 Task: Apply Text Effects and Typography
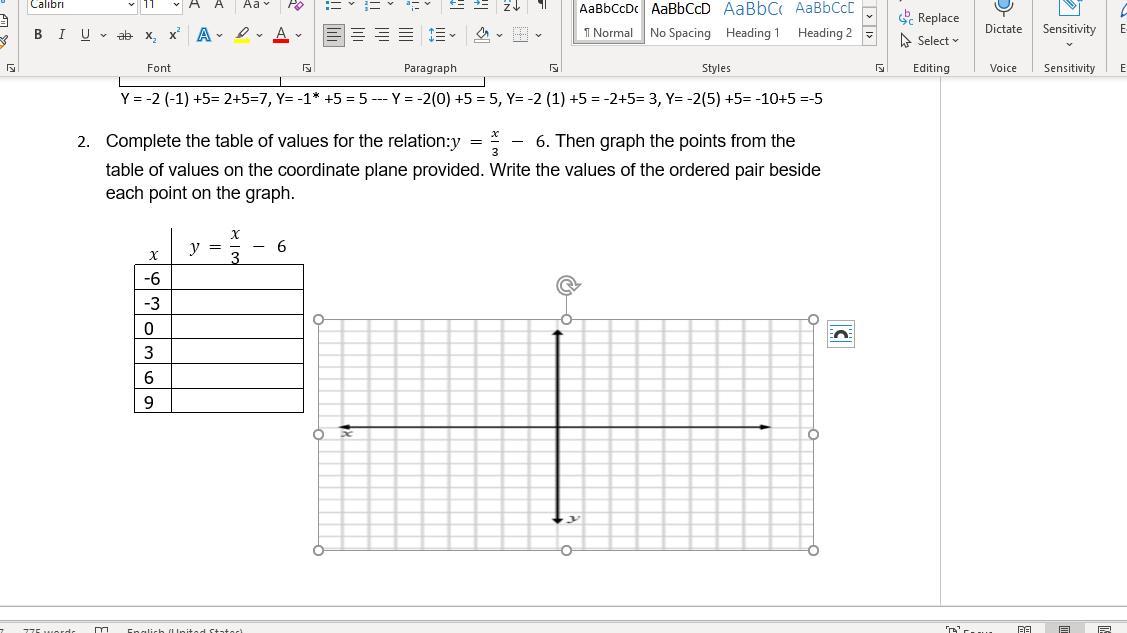(203, 34)
